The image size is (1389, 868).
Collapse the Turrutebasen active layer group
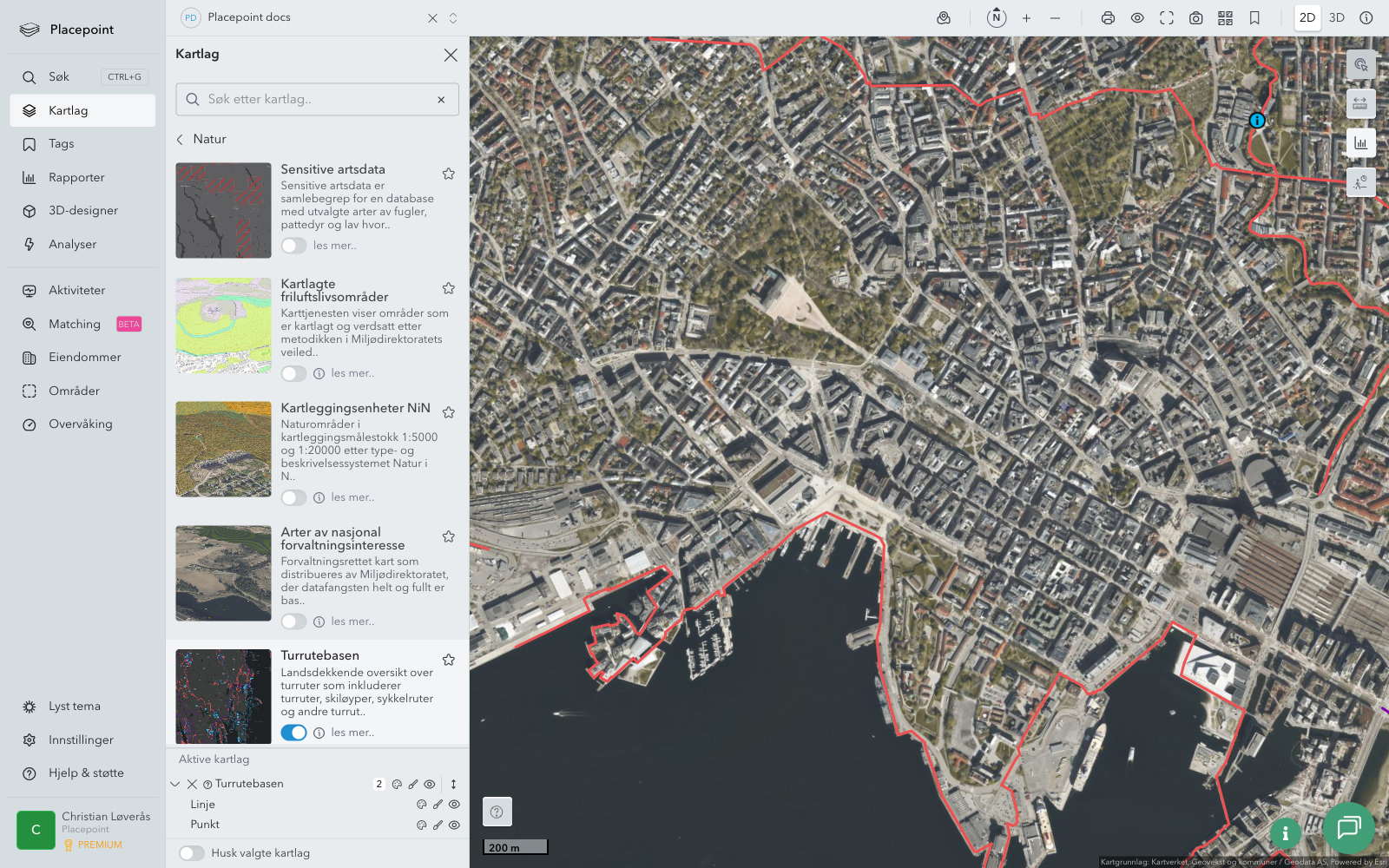(175, 784)
